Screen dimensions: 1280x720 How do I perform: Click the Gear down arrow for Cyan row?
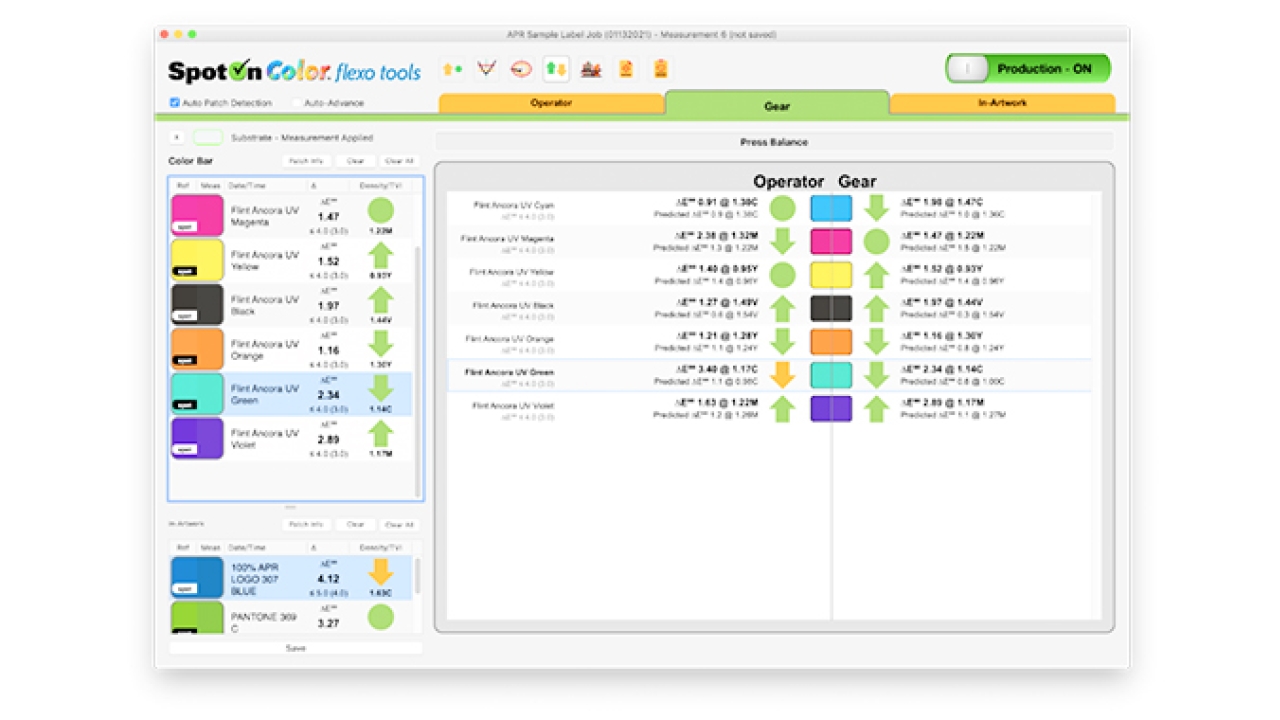(x=877, y=208)
